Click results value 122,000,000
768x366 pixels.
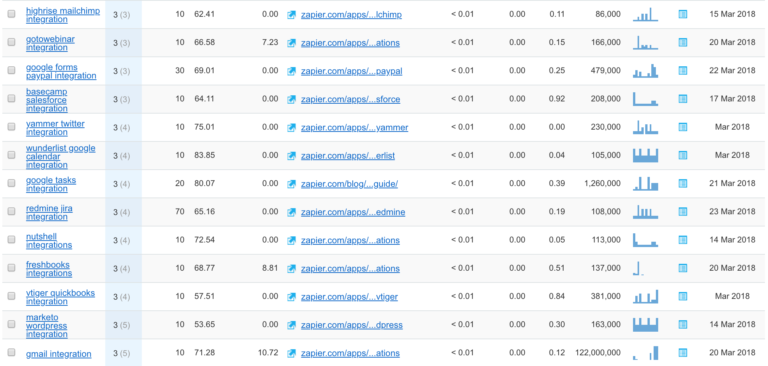[x=598, y=353]
